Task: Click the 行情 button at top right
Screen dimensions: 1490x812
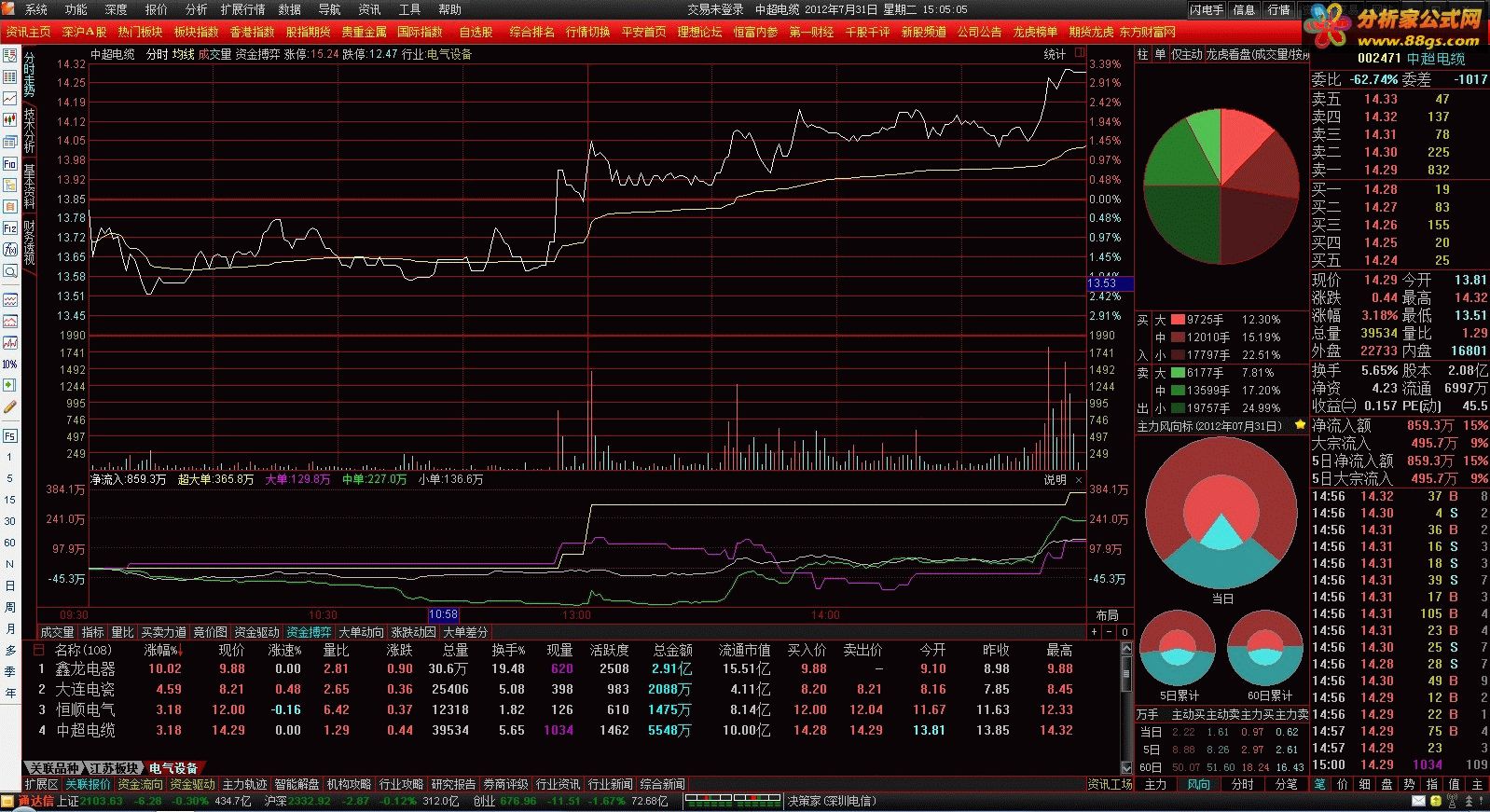Action: [x=1278, y=9]
